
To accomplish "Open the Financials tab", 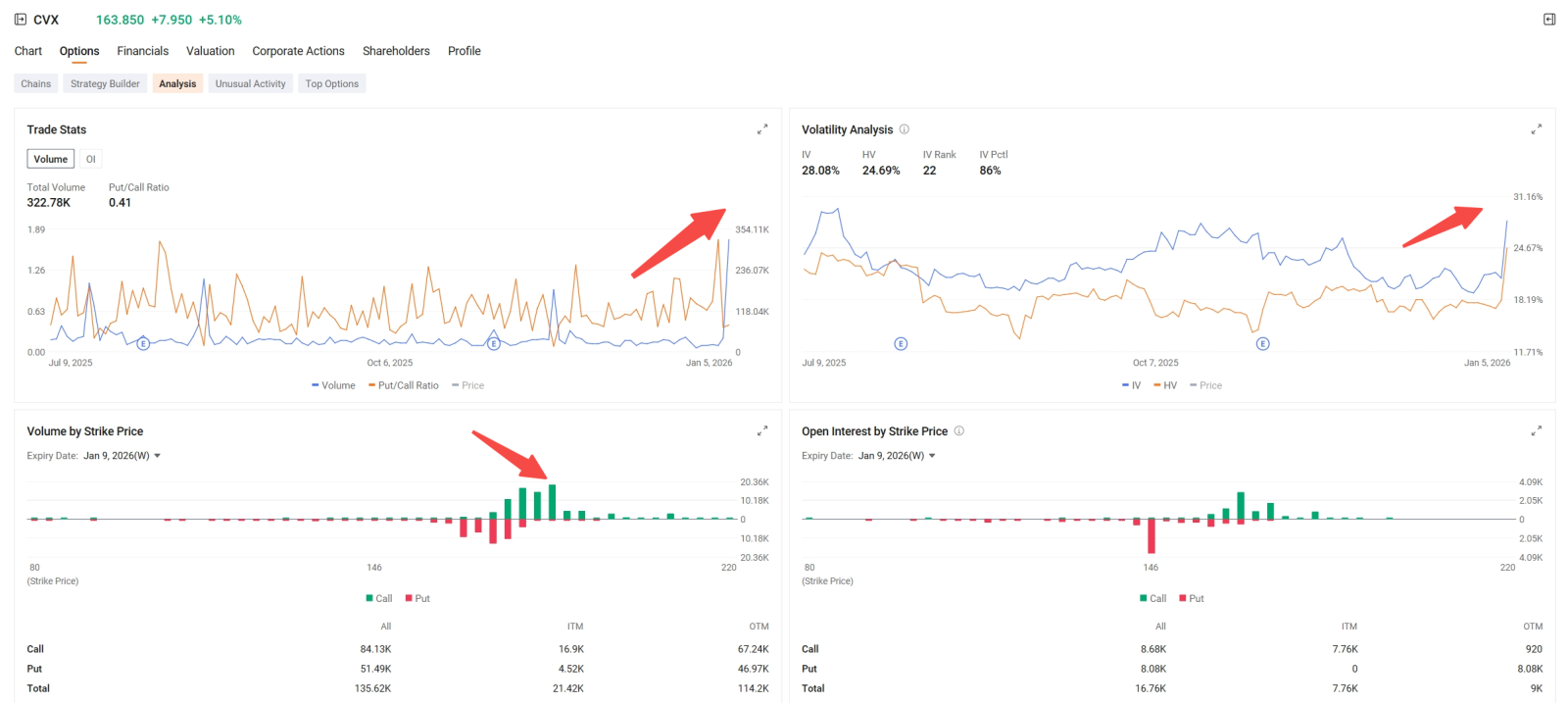I will coord(143,51).
